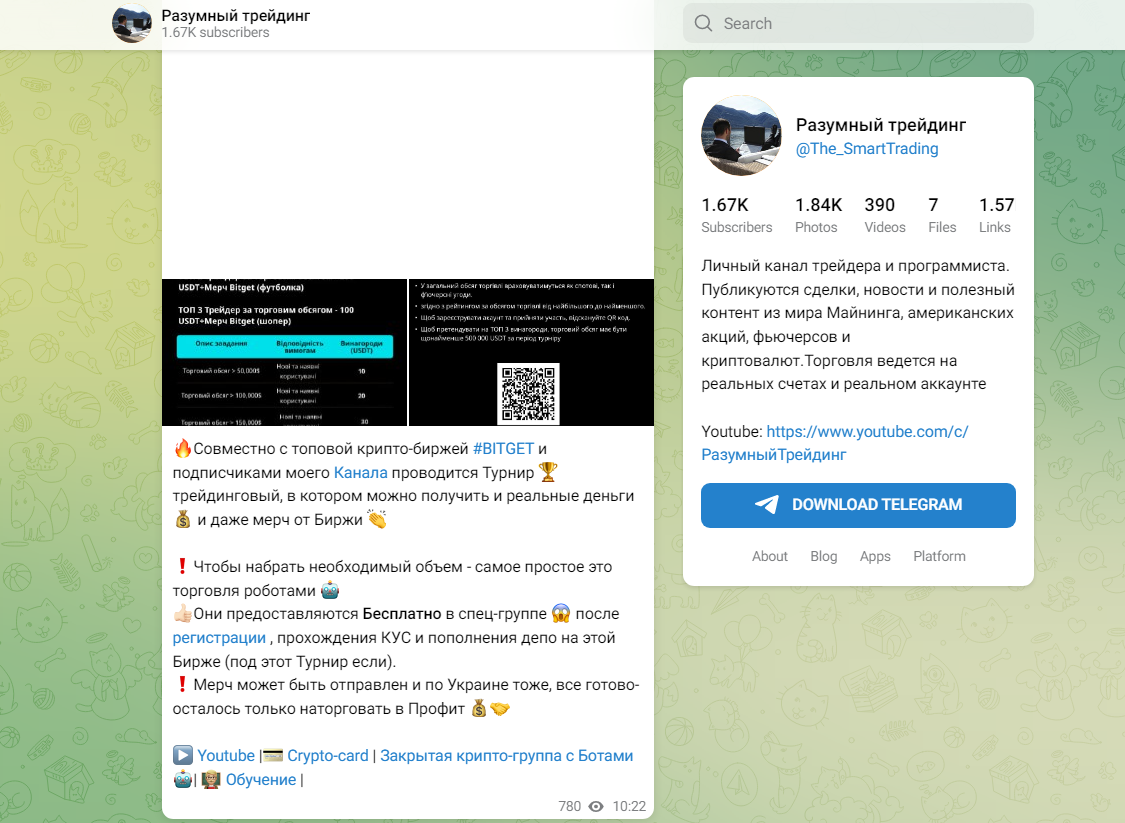Click the search magnifier icon

703,24
